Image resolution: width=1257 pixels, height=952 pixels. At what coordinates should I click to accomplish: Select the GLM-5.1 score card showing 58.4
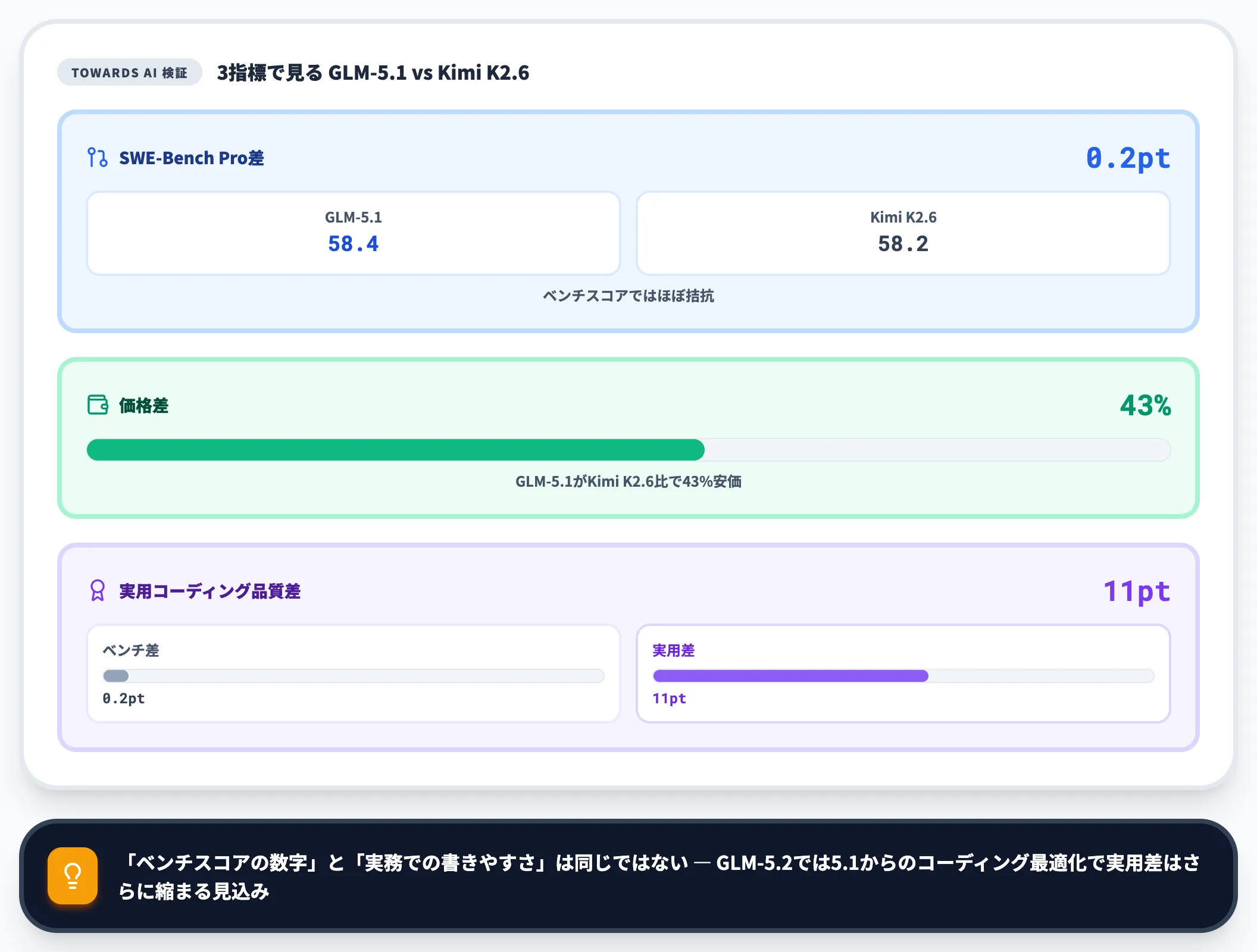[x=354, y=233]
